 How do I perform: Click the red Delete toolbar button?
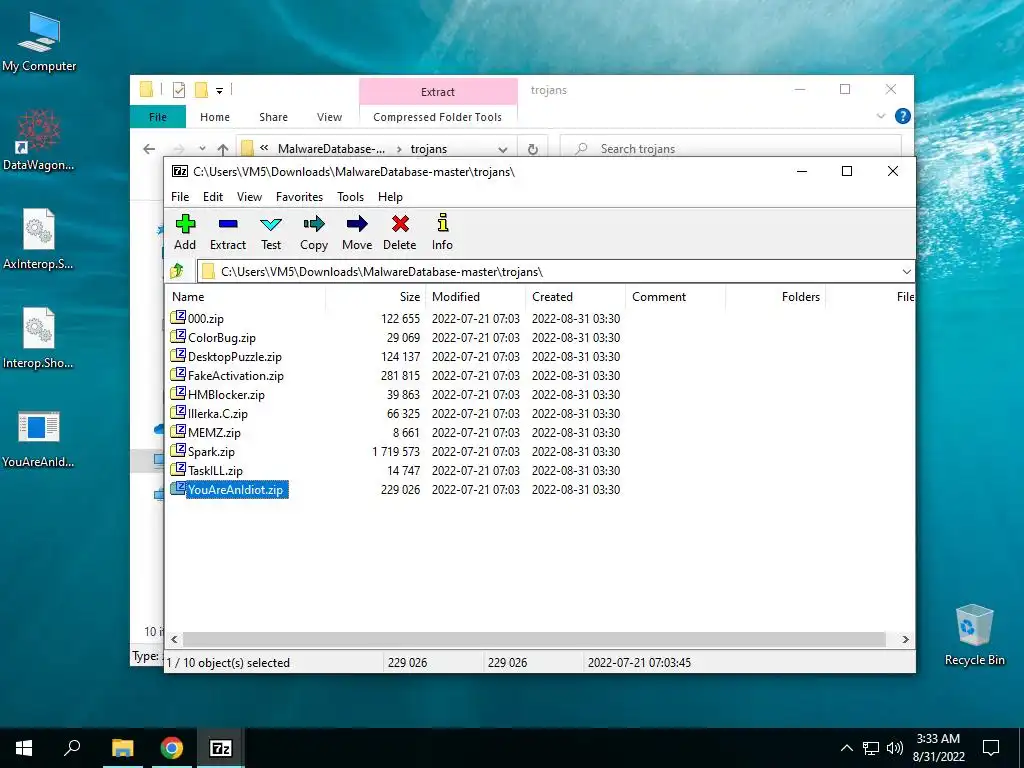click(400, 232)
